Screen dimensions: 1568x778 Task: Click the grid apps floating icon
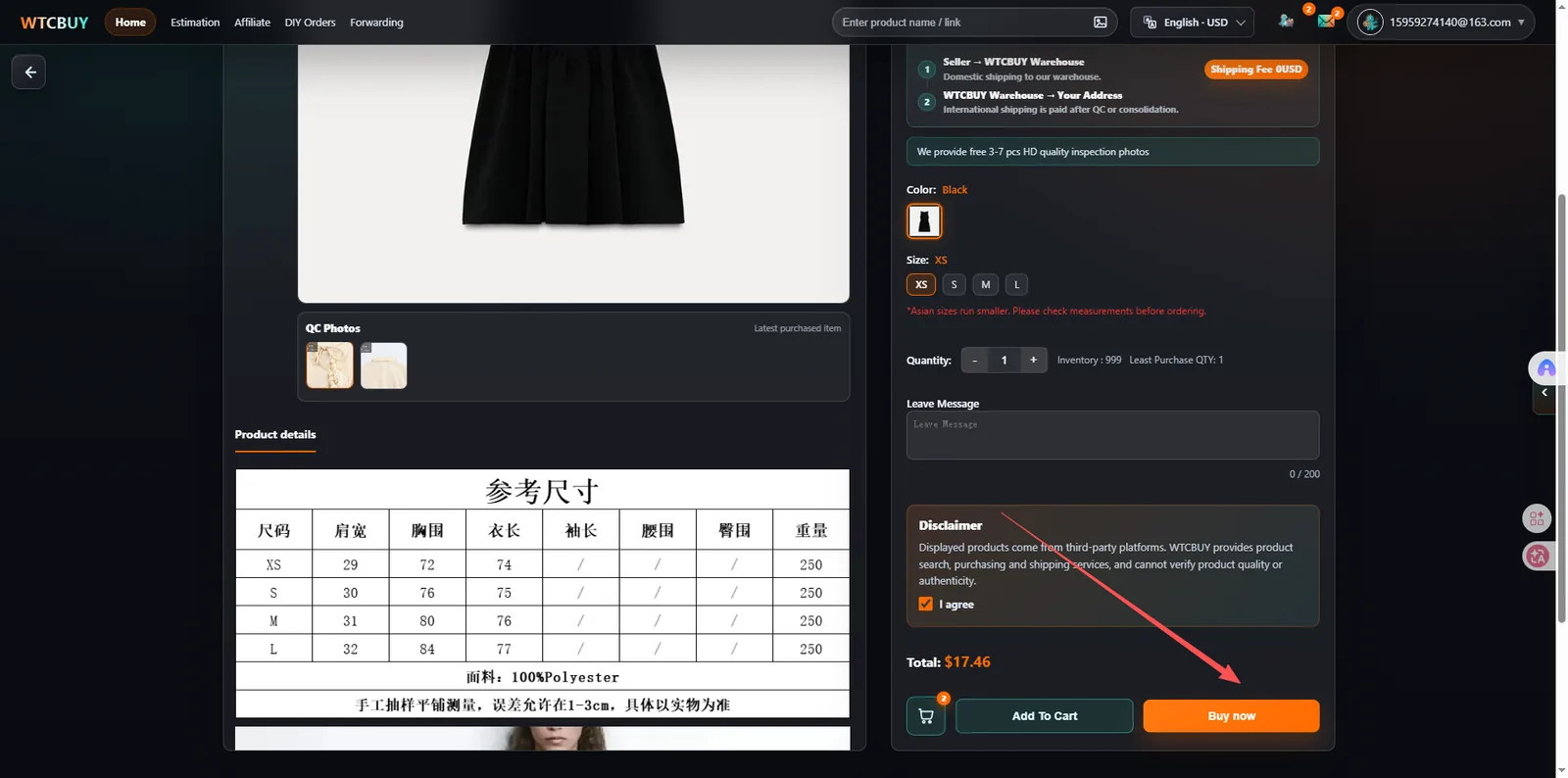click(1537, 517)
